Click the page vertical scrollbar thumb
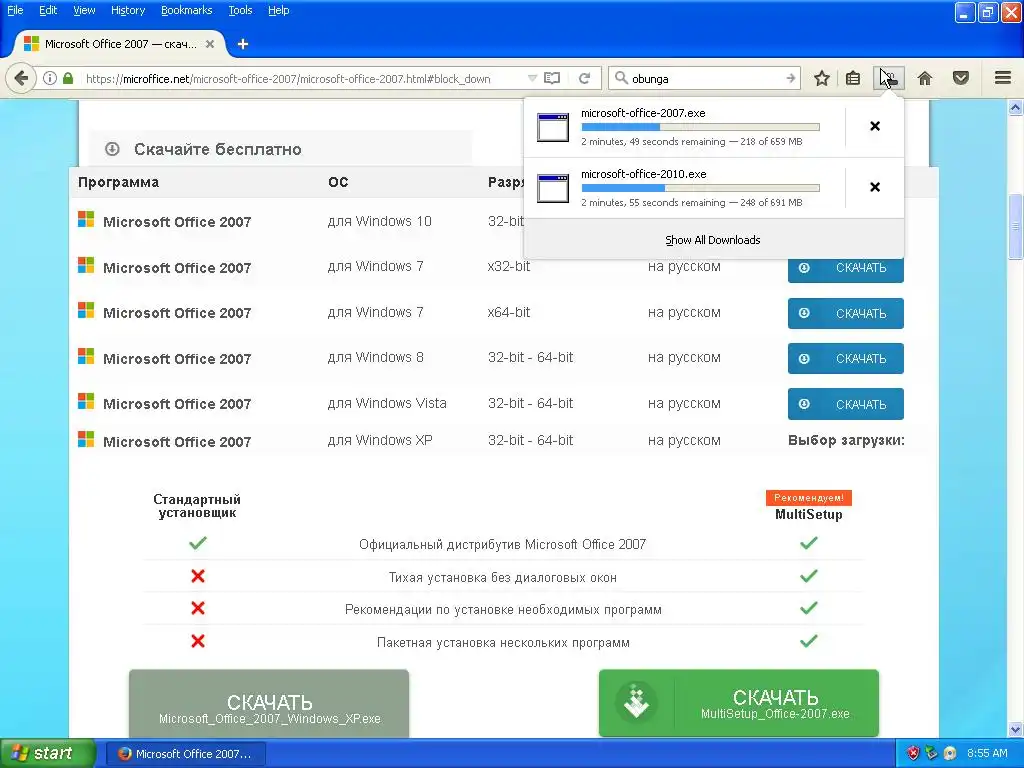 pos(1016,226)
